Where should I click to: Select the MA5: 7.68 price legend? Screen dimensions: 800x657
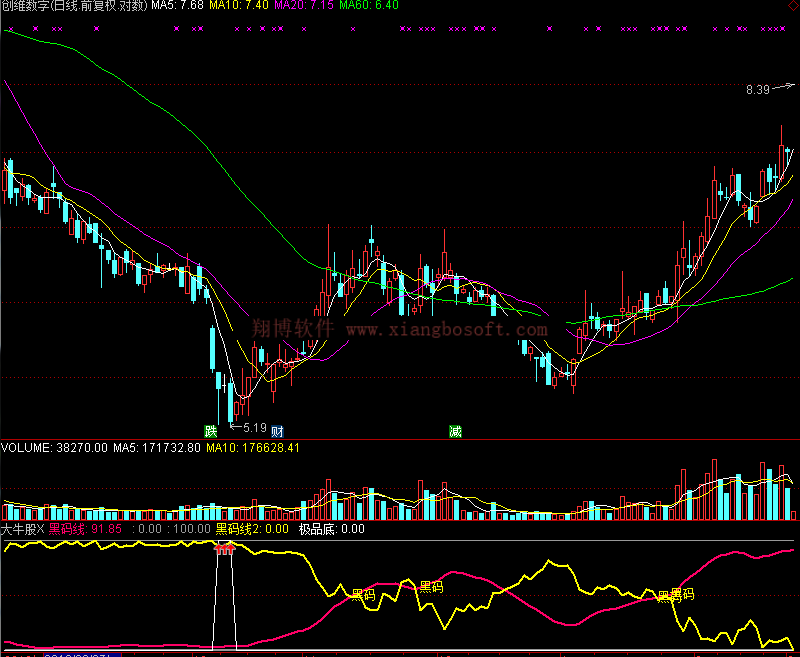pyautogui.click(x=176, y=7)
